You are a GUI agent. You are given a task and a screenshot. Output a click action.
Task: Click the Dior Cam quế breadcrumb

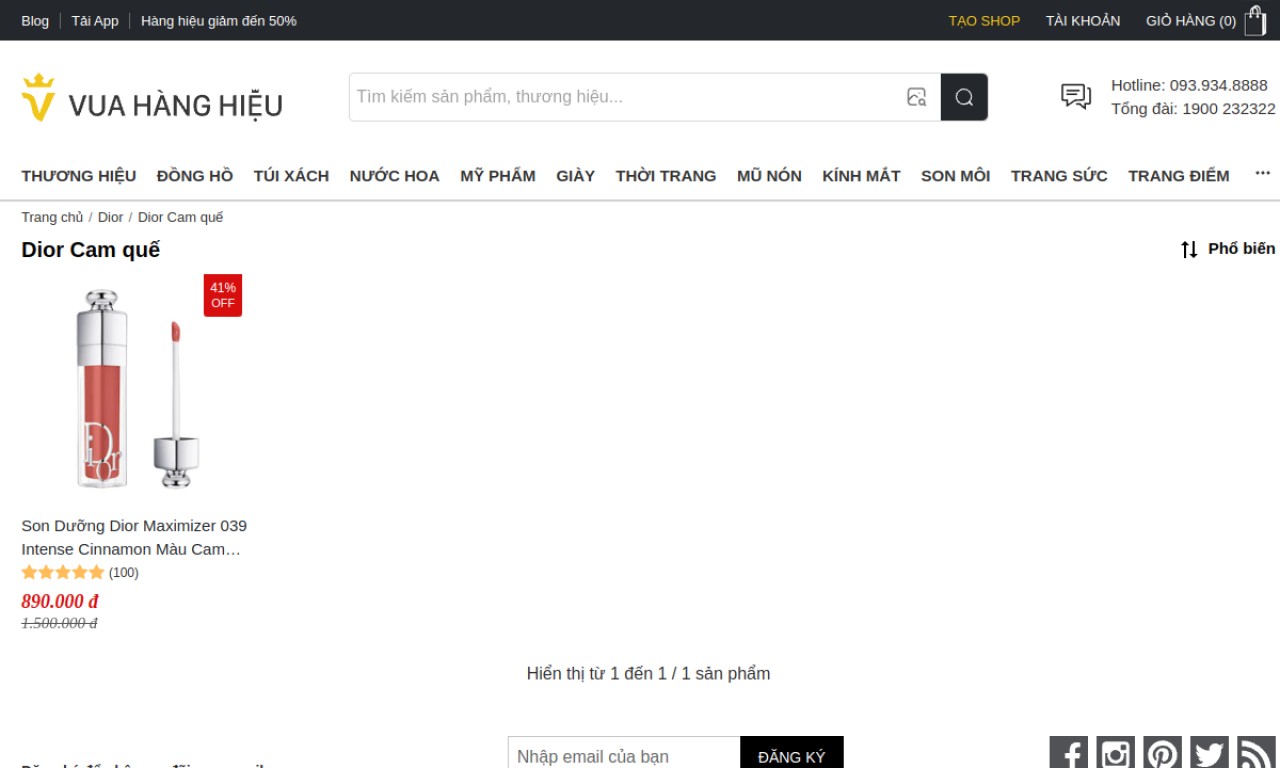click(x=180, y=217)
